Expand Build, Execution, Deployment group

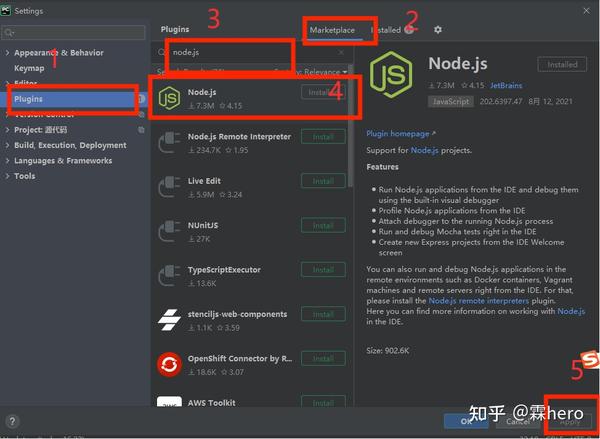pyautogui.click(x=7, y=145)
